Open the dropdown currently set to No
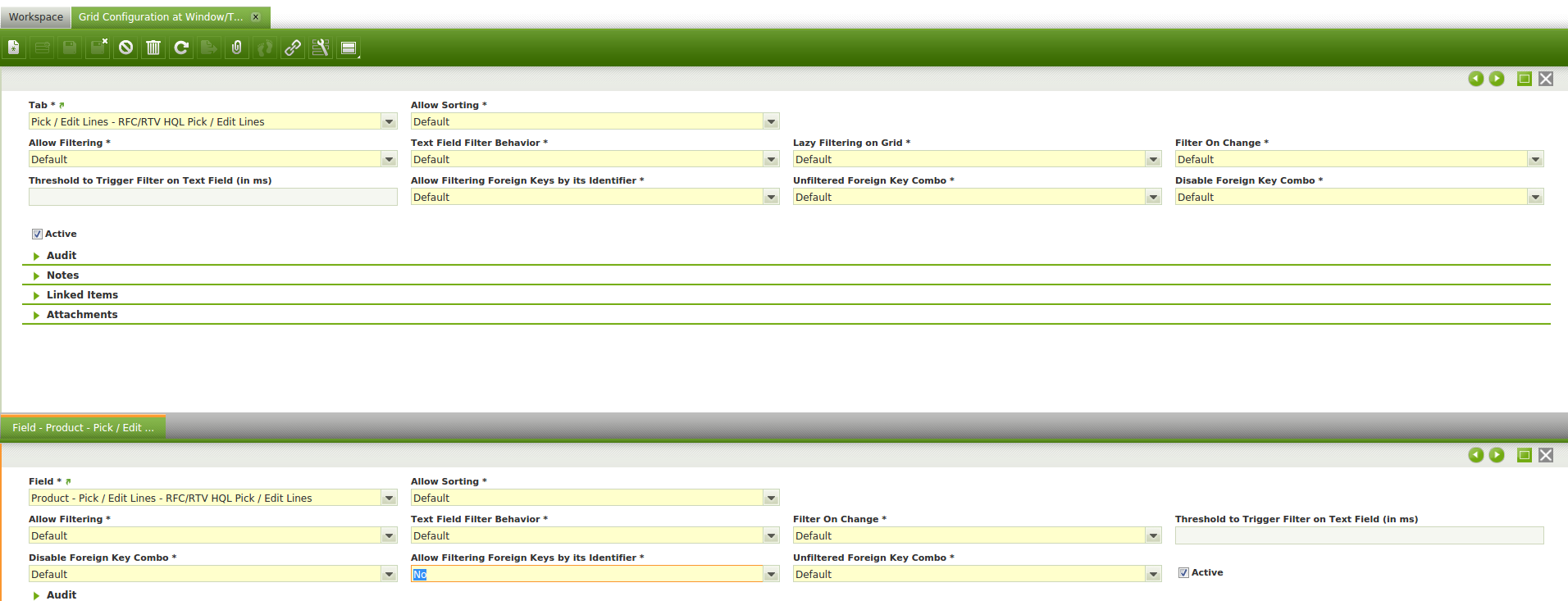The height and width of the screenshot is (601, 1568). click(x=772, y=574)
